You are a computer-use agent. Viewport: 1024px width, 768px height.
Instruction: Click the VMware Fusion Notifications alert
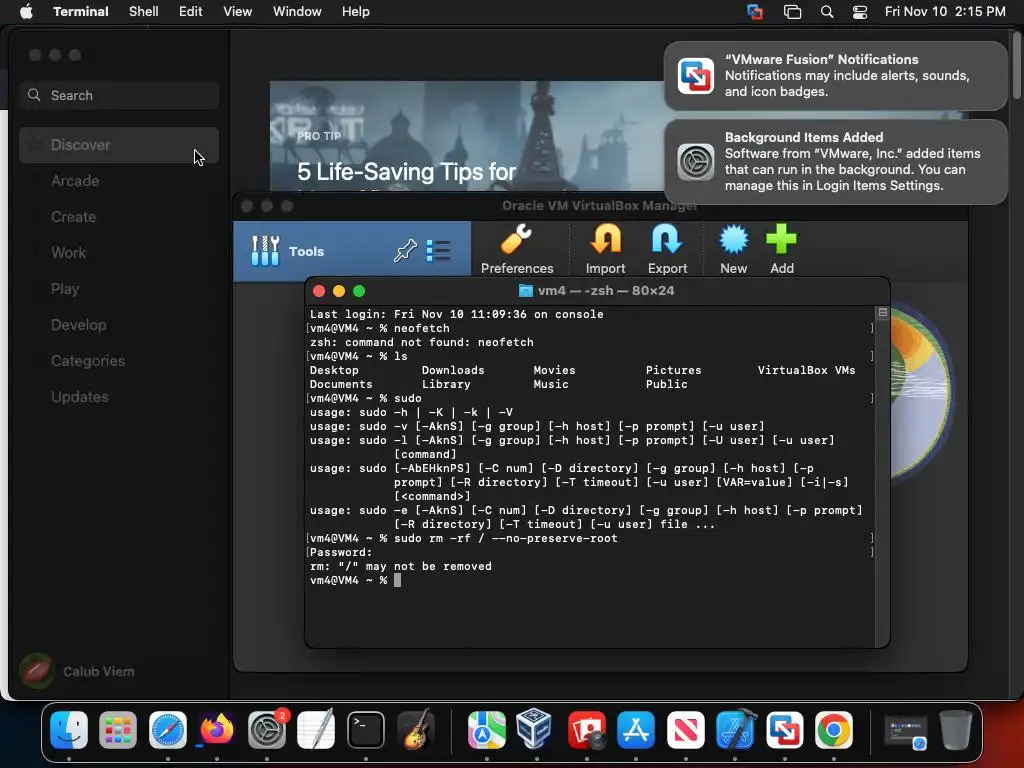(x=835, y=76)
